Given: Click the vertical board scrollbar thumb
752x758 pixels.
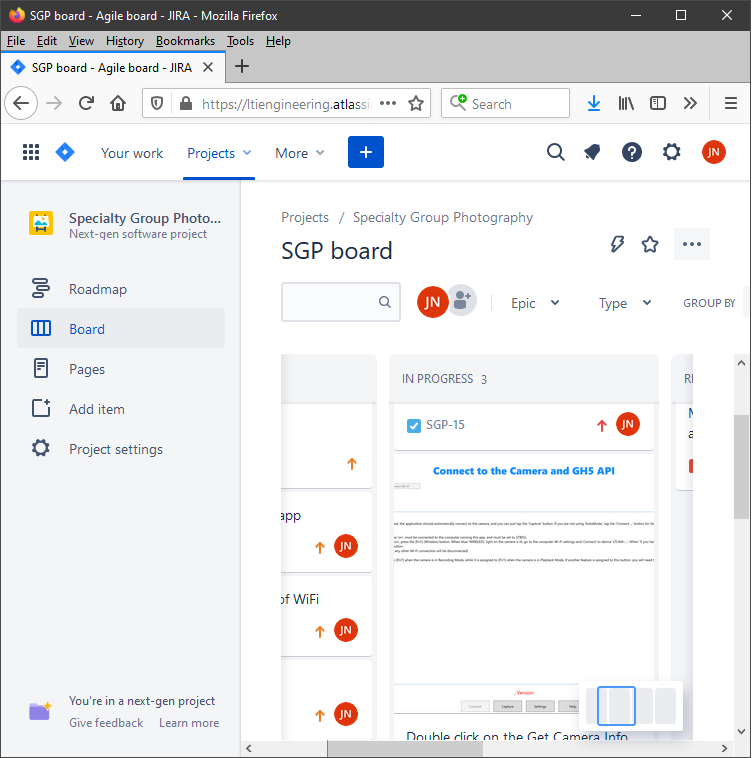Looking at the screenshot, I should click(x=741, y=467).
